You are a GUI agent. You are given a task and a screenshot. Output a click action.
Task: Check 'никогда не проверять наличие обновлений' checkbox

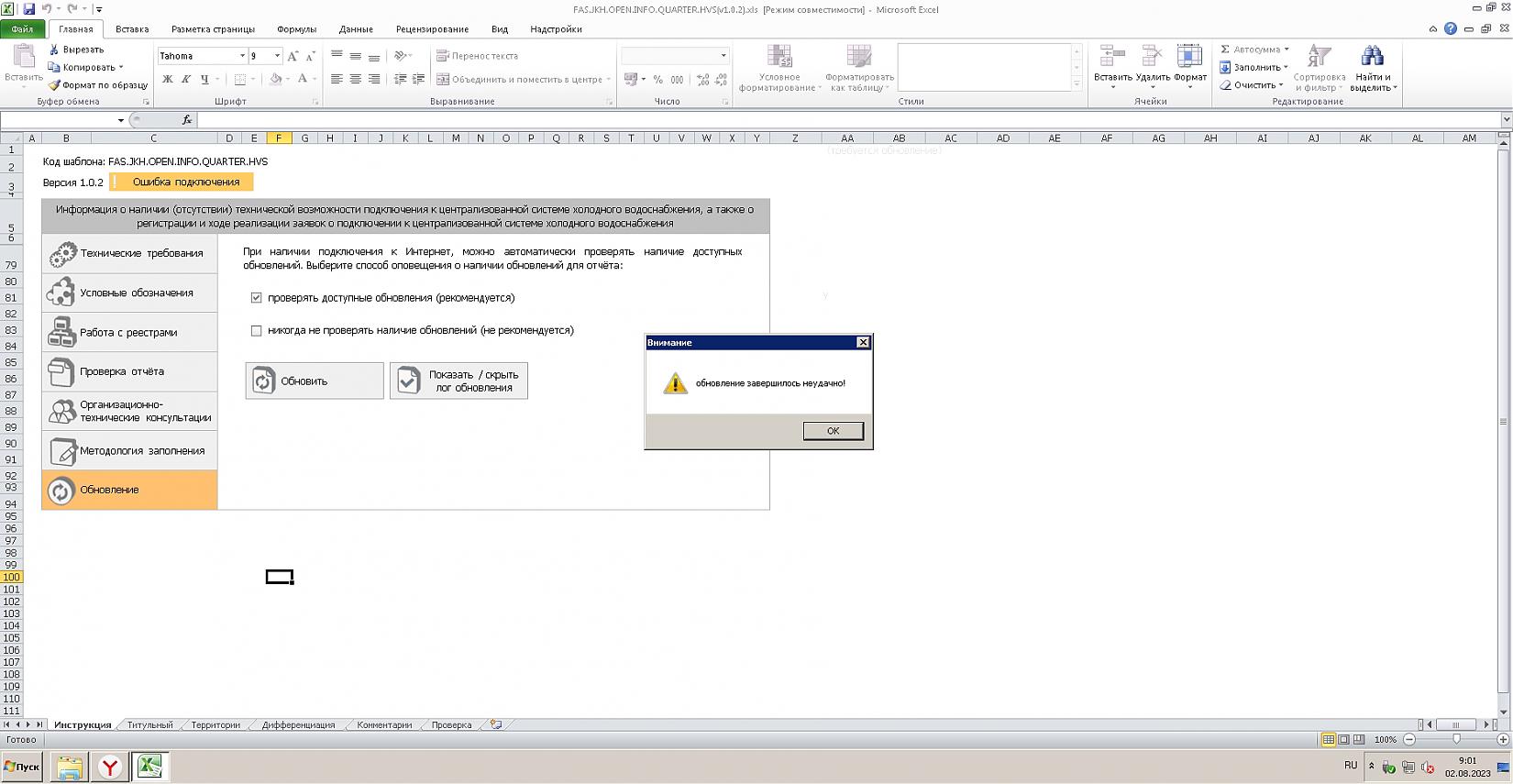tap(257, 331)
